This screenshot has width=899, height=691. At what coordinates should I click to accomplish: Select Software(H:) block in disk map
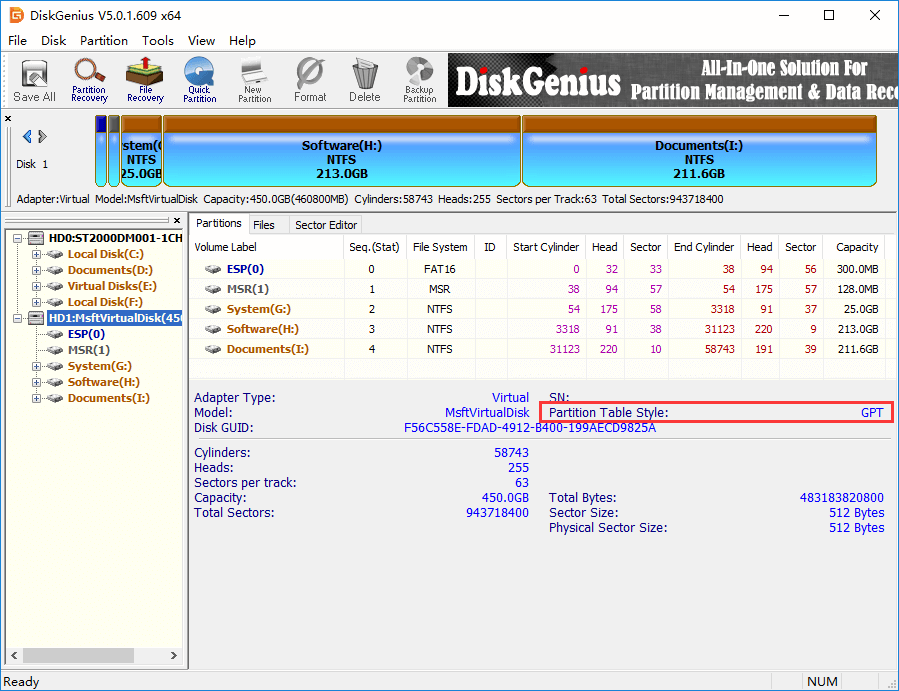(x=342, y=151)
